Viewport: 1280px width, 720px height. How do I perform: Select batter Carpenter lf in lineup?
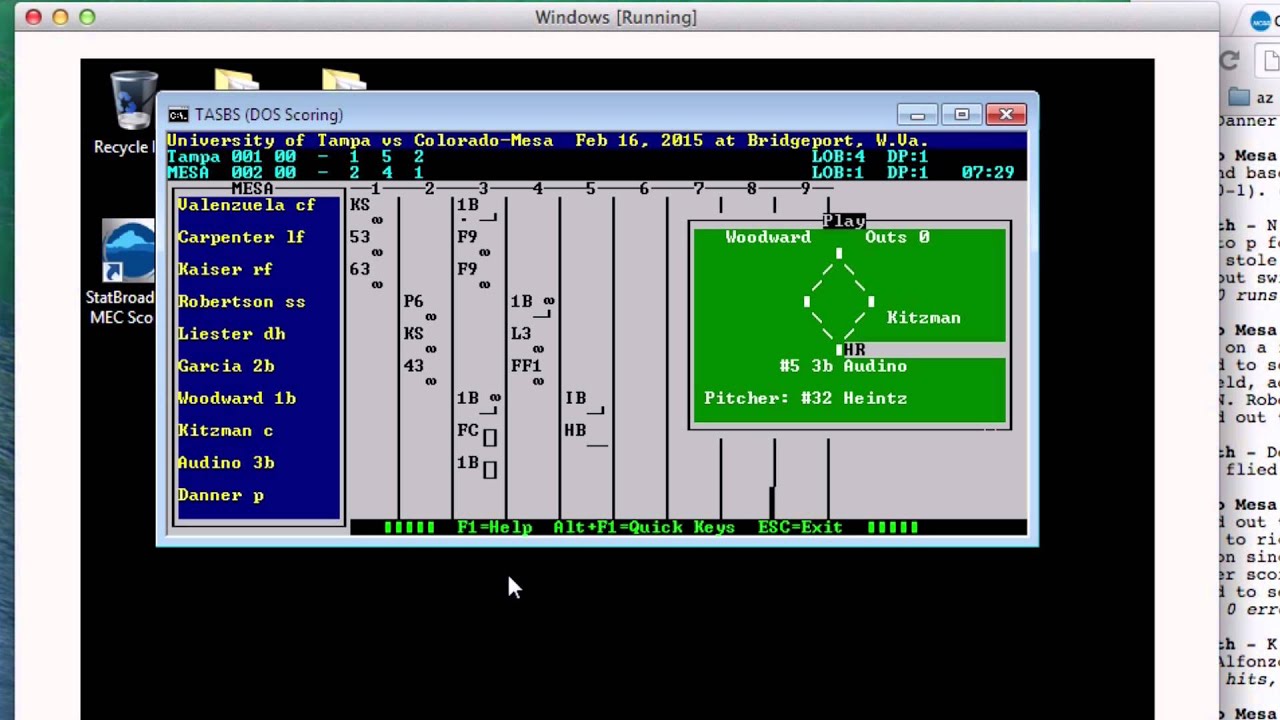pos(241,237)
